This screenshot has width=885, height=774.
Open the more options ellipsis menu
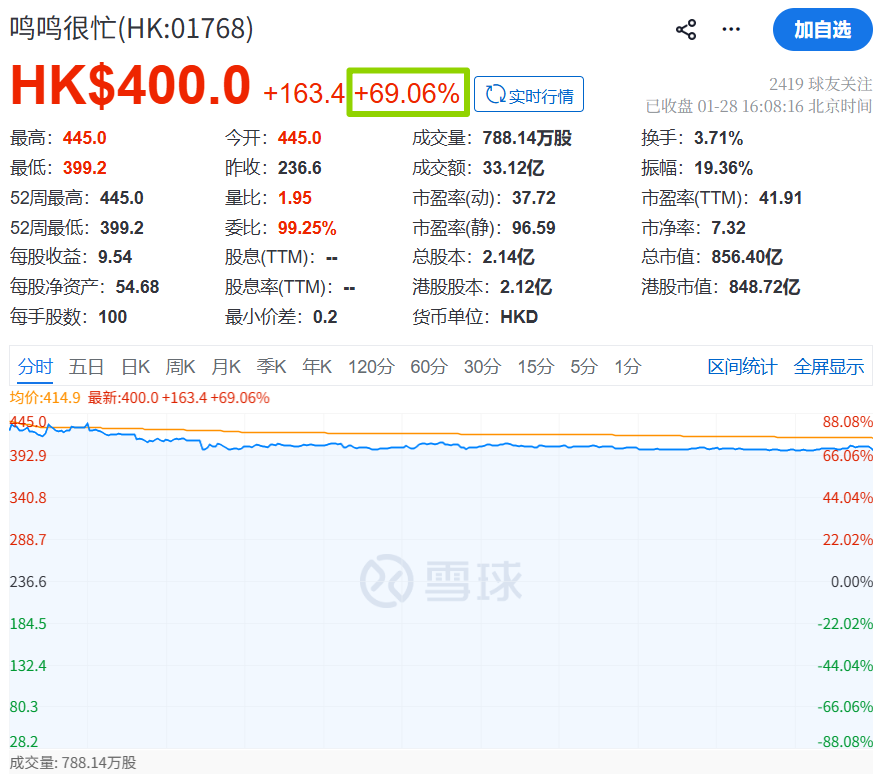[x=731, y=29]
